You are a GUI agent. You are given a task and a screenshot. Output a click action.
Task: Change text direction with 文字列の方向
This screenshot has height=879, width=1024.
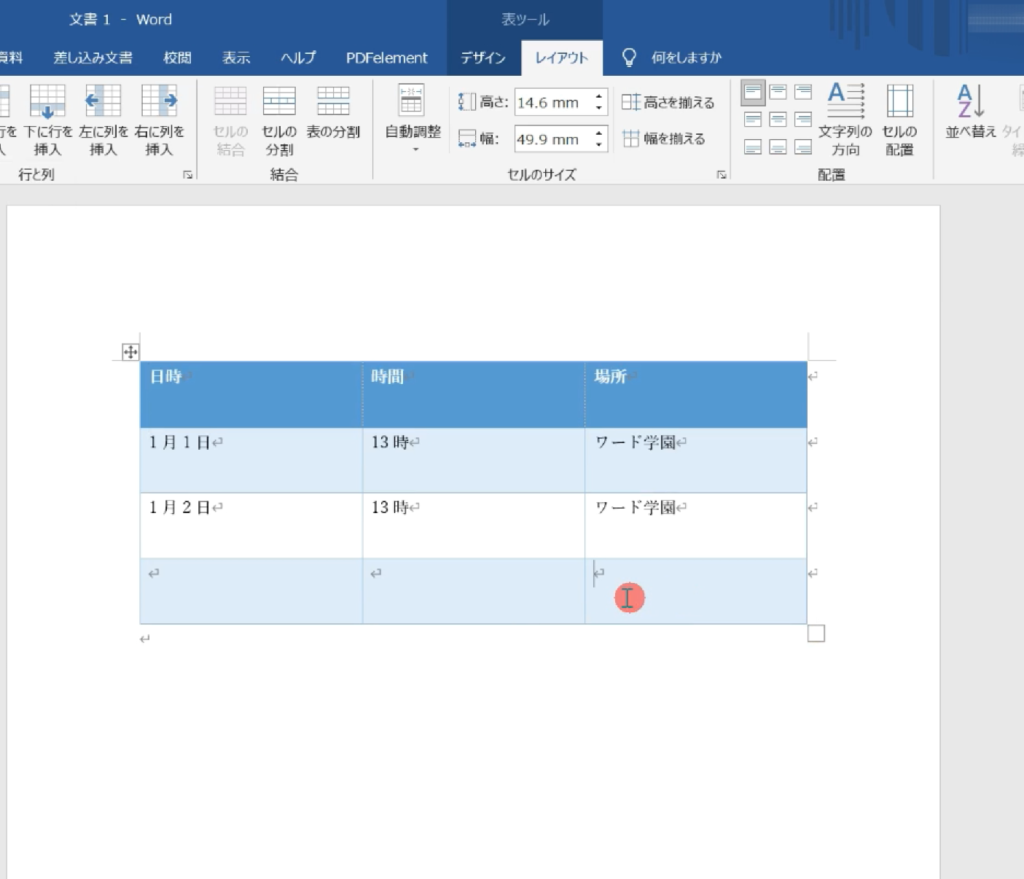pos(845,103)
